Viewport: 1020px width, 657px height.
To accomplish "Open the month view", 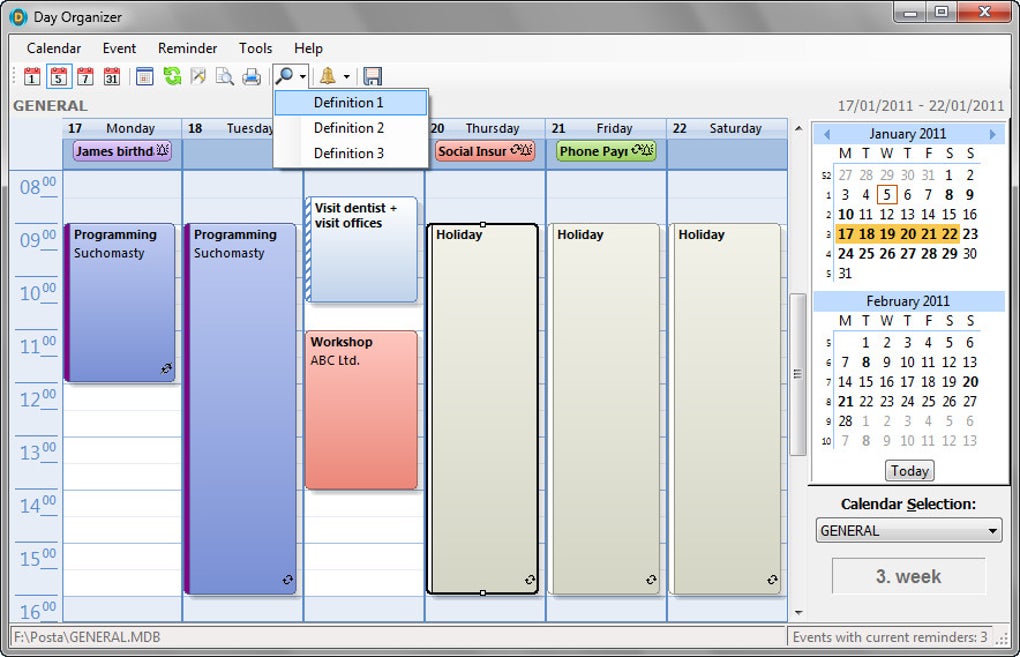I will pyautogui.click(x=112, y=76).
